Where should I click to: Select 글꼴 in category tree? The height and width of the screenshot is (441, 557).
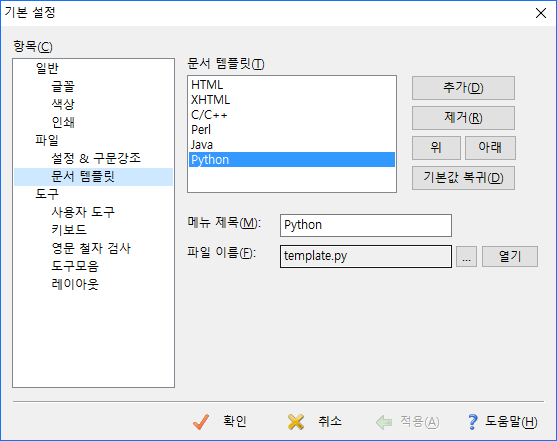click(63, 86)
